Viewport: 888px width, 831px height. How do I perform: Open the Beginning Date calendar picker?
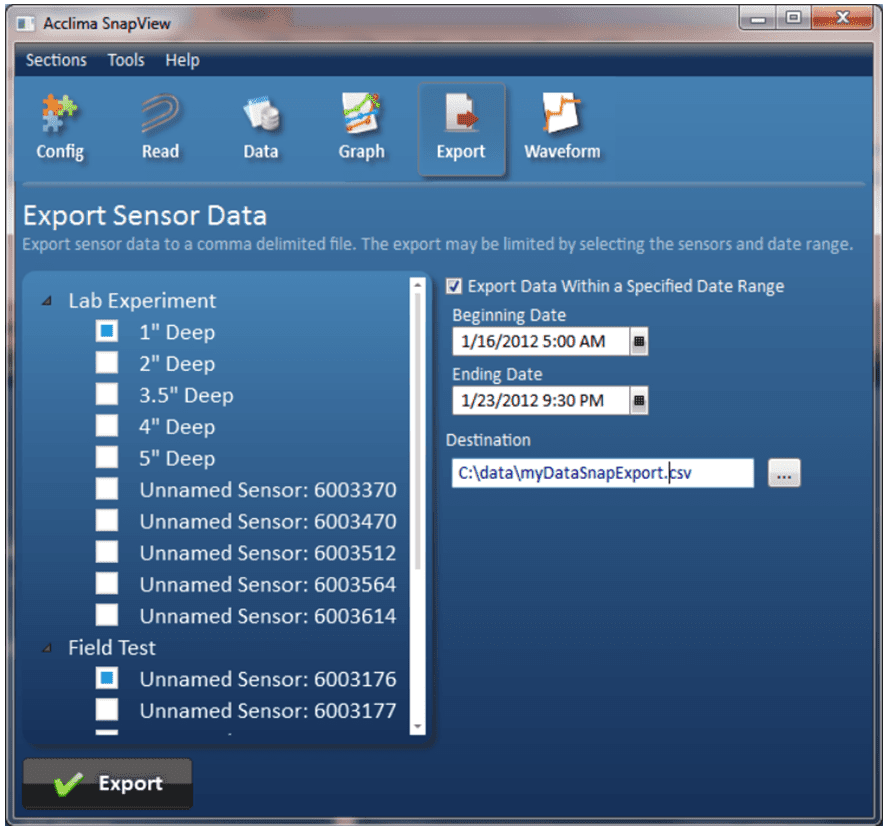640,341
